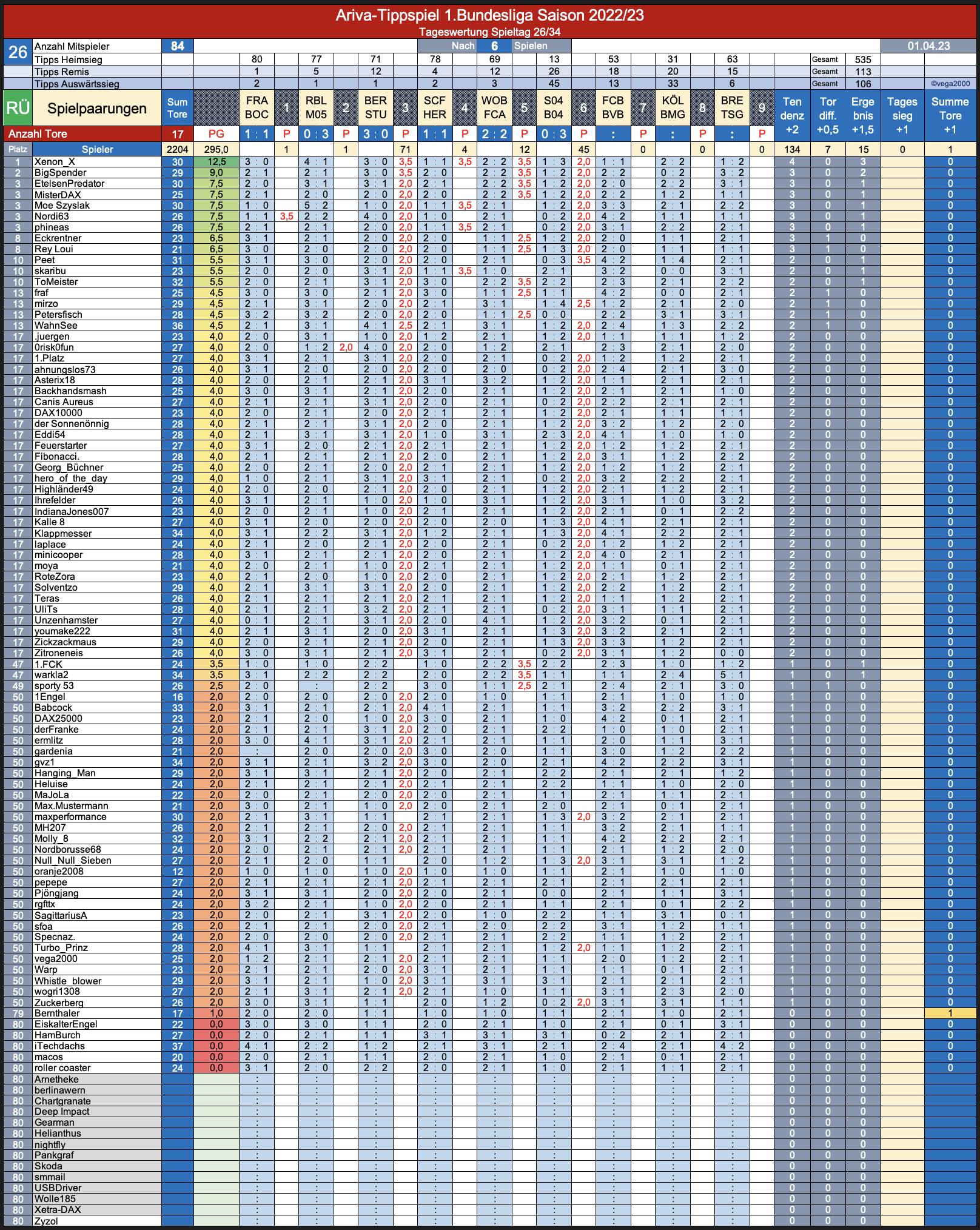980x1230 pixels.
Task: Select player 'BigSpender'
Action: pos(60,173)
